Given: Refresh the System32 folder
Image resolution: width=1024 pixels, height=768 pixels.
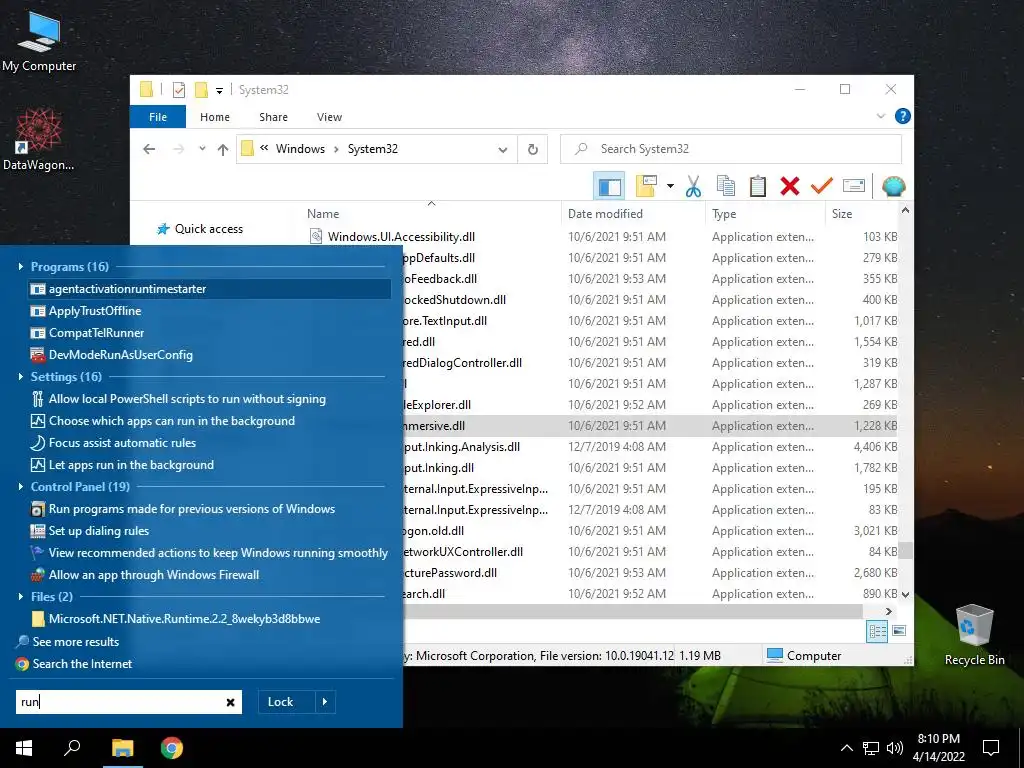Looking at the screenshot, I should tap(533, 149).
